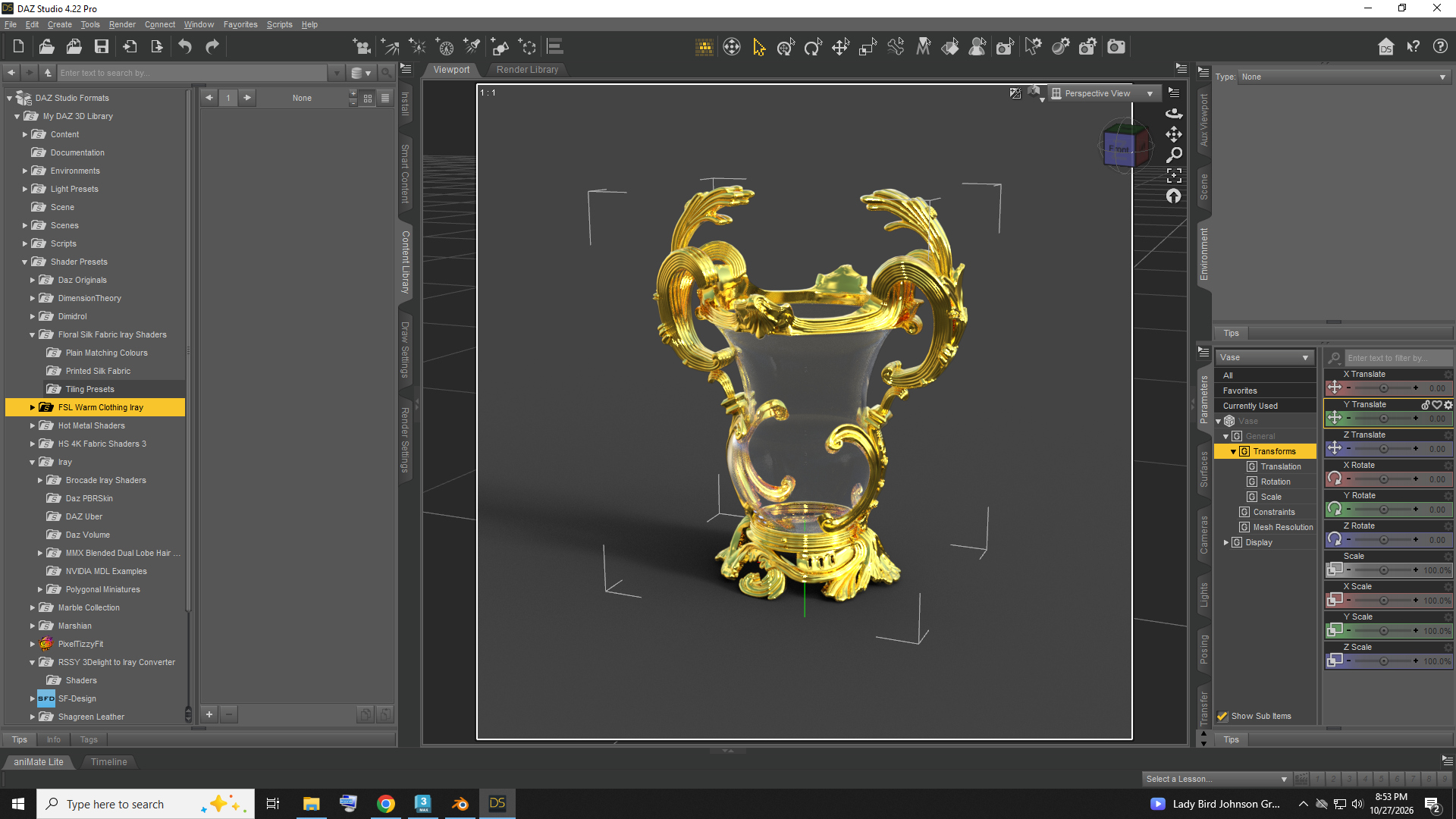Viewport: 1456px width, 819px height.
Task: Click the Y Rotate slider
Action: (x=1383, y=510)
